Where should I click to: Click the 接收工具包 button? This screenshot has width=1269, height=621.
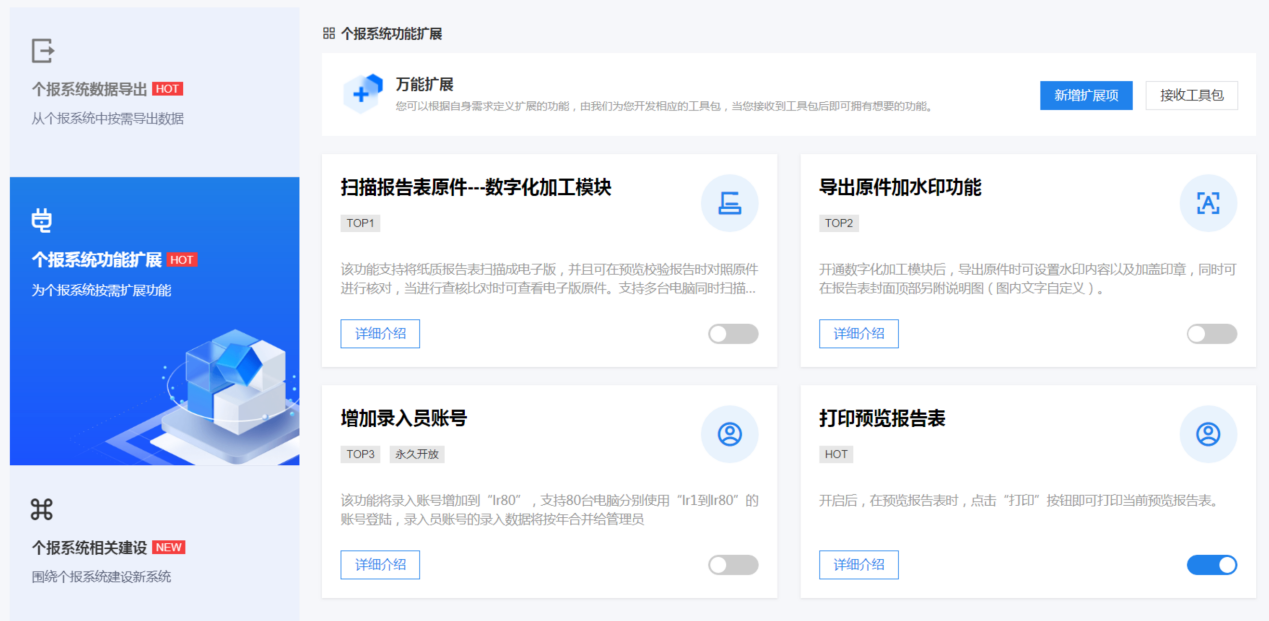point(1191,95)
